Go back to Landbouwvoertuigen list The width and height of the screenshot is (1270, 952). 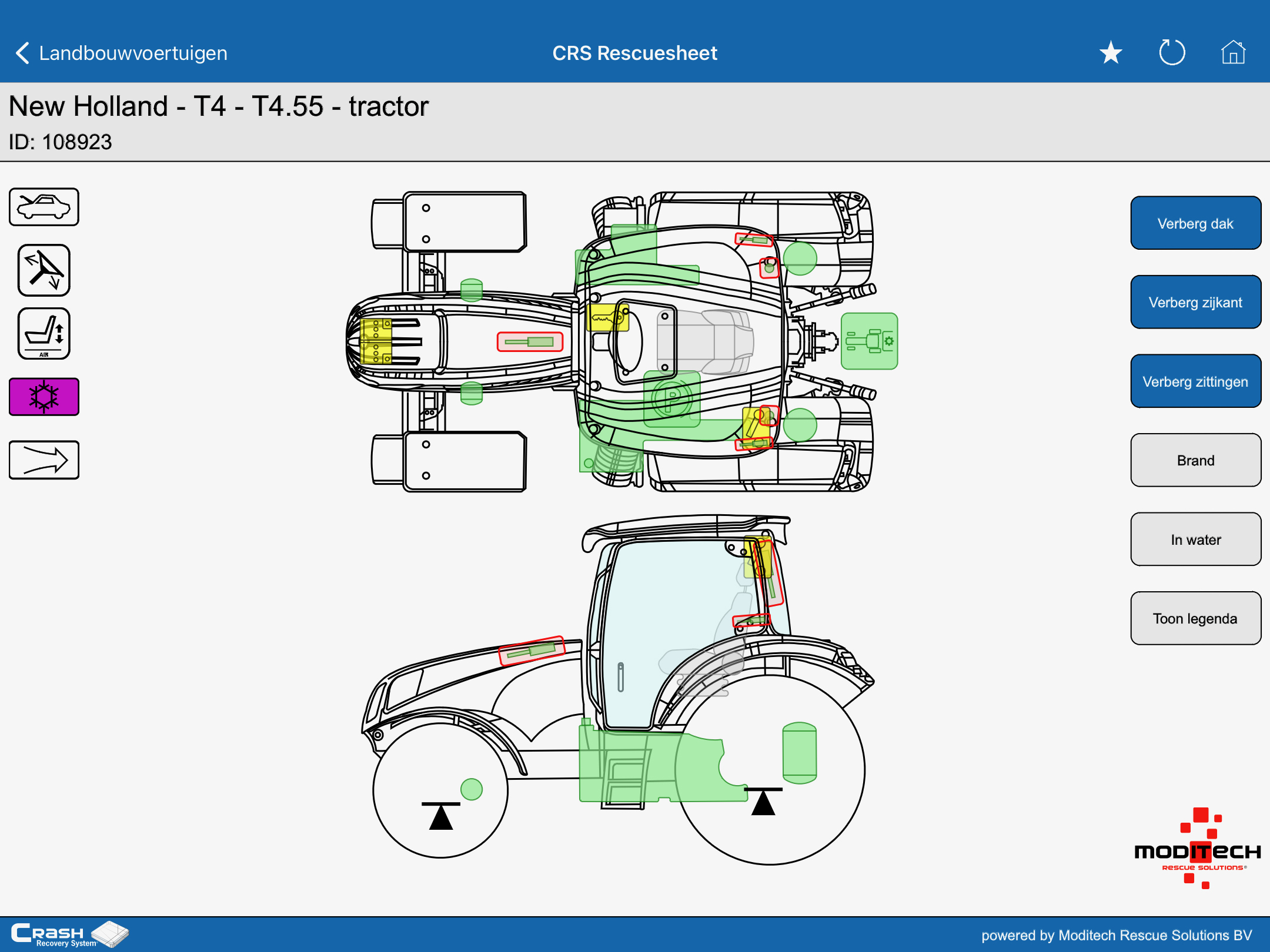pos(121,53)
